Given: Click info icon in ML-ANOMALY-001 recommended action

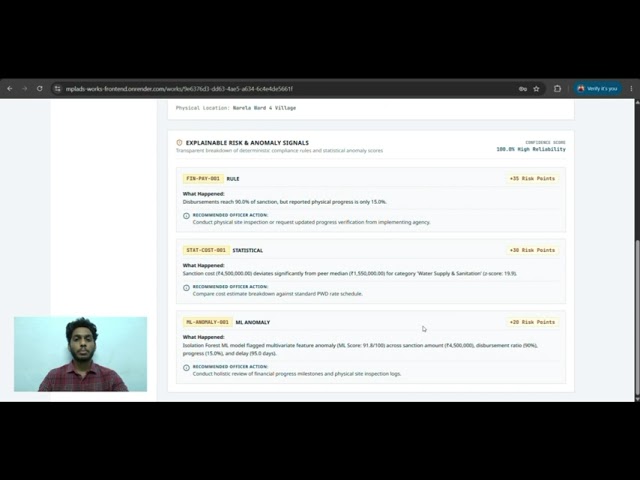Looking at the screenshot, I should click(x=187, y=368).
